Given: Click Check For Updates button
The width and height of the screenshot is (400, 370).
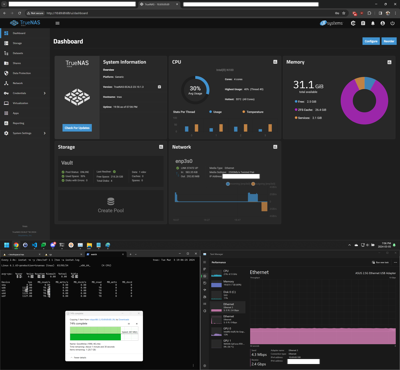Looking at the screenshot, I should coord(77,128).
